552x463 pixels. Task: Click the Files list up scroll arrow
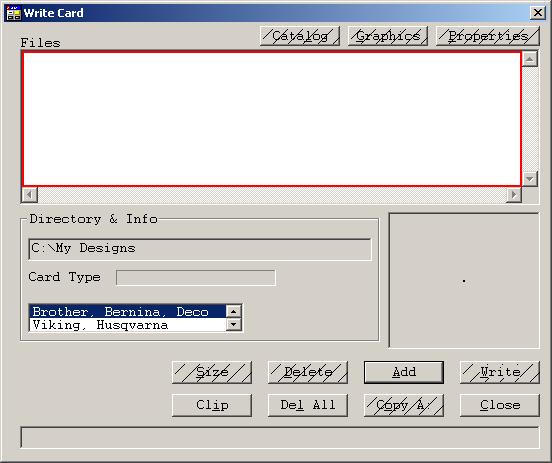point(530,59)
